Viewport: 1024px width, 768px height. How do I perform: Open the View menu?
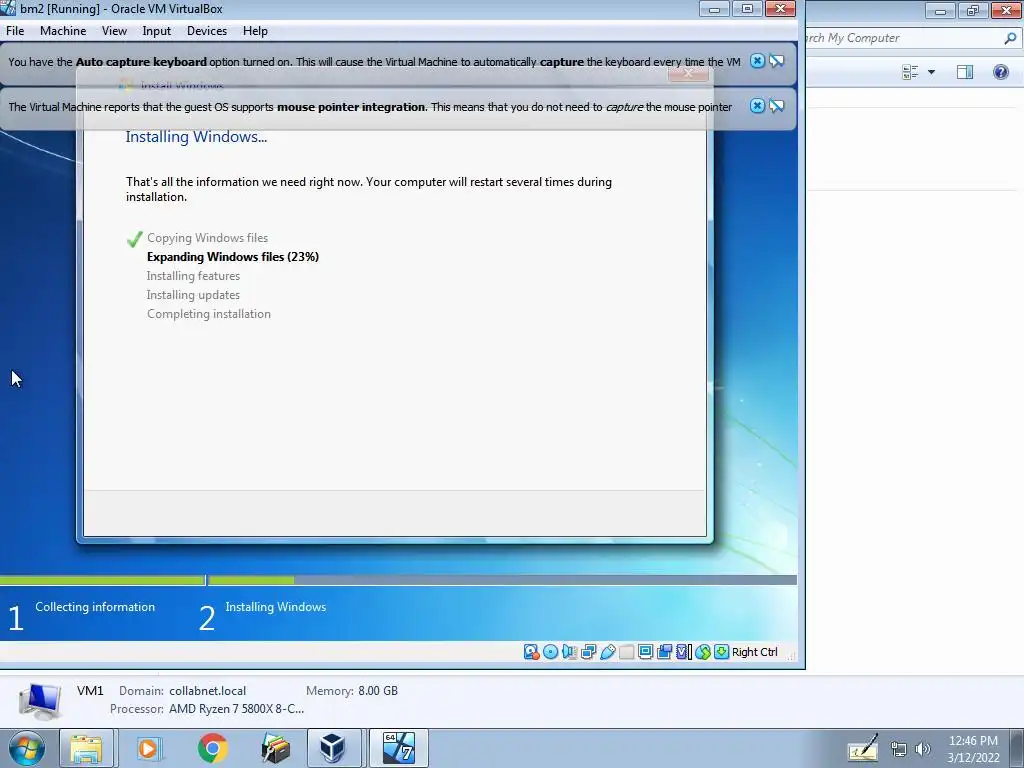[x=114, y=31]
